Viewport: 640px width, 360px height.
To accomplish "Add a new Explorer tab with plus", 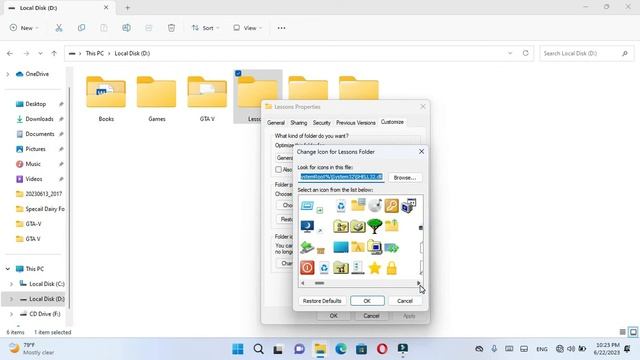I will coord(127,7).
